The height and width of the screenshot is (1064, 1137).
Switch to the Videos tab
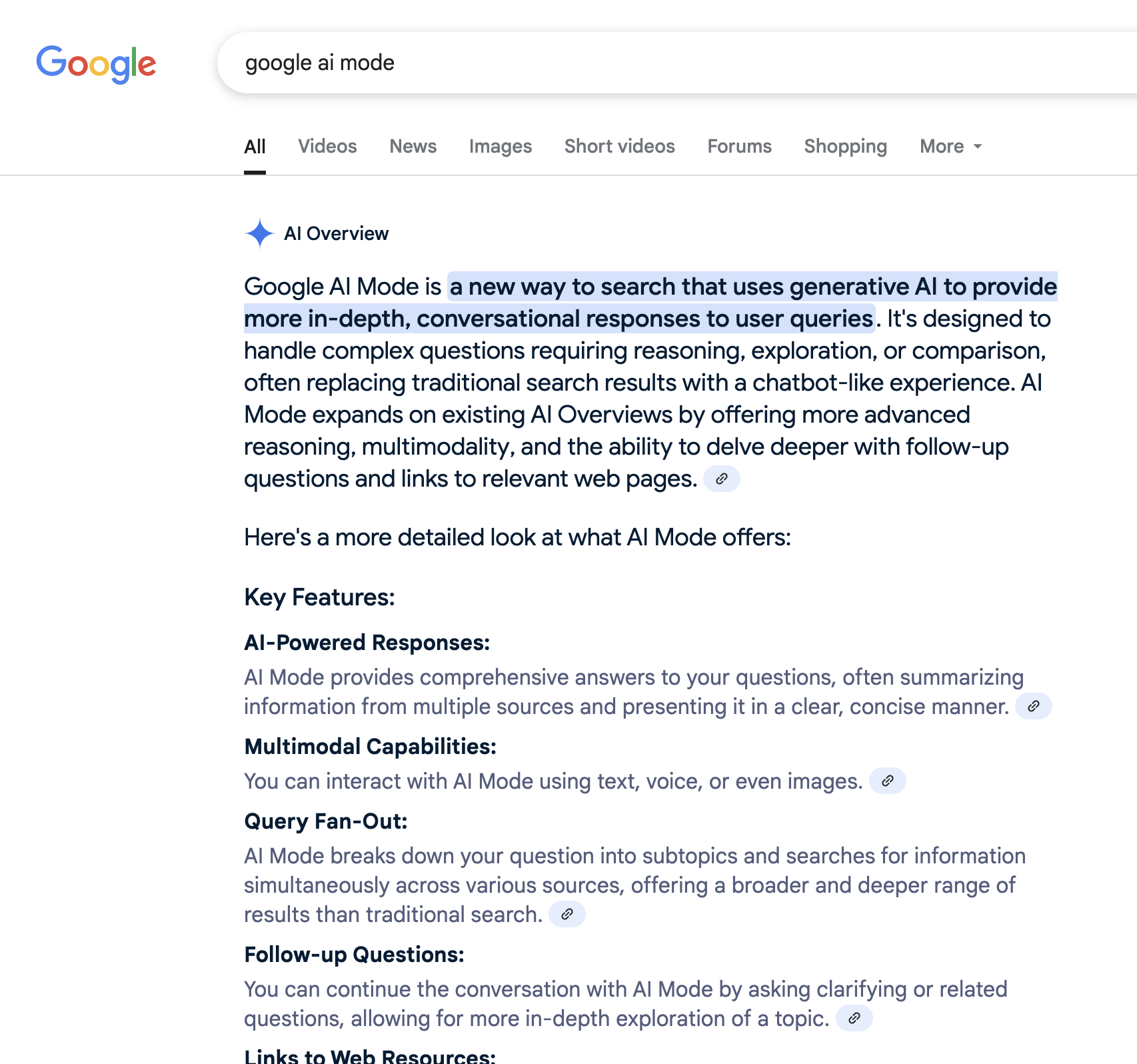click(327, 147)
